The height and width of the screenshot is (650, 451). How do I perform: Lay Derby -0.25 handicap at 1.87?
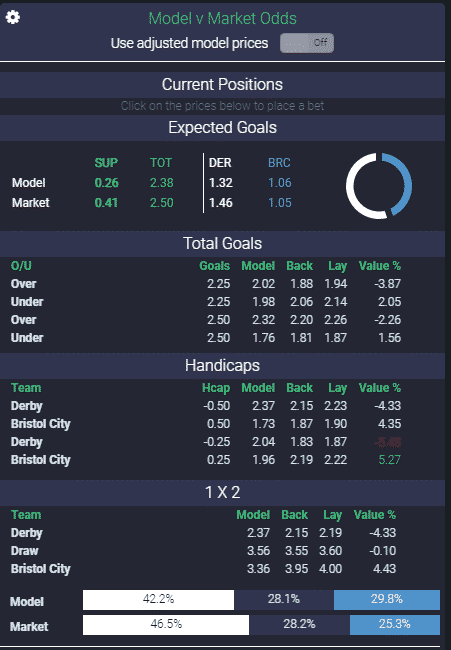335,441
